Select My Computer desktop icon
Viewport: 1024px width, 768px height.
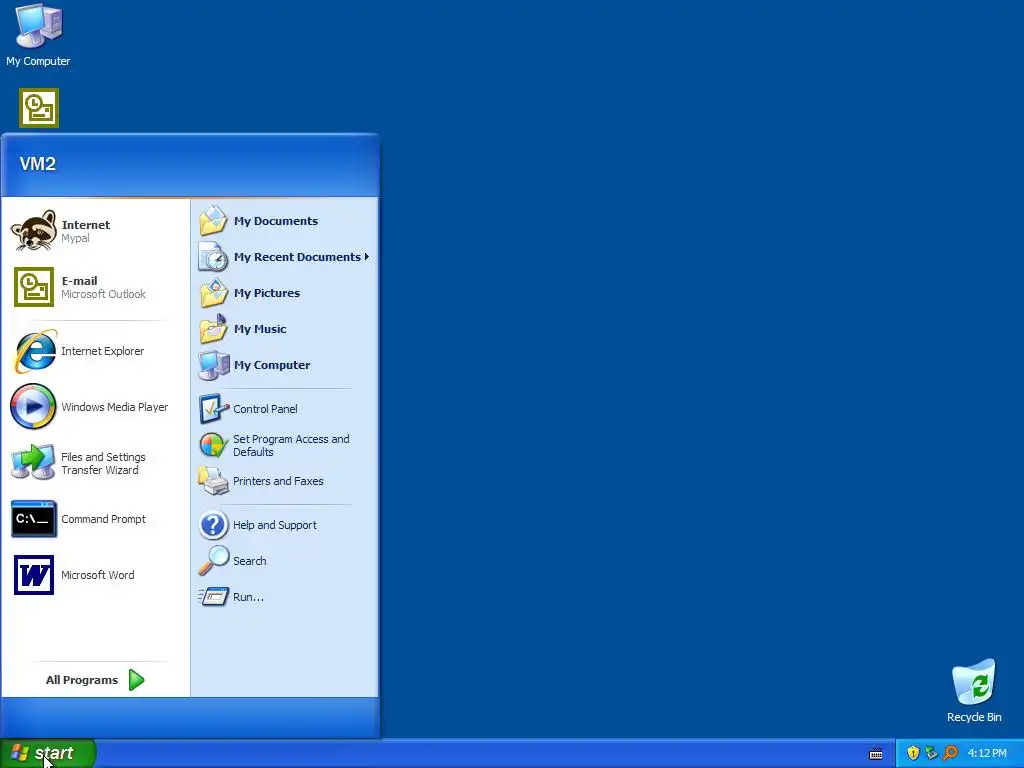tap(39, 36)
